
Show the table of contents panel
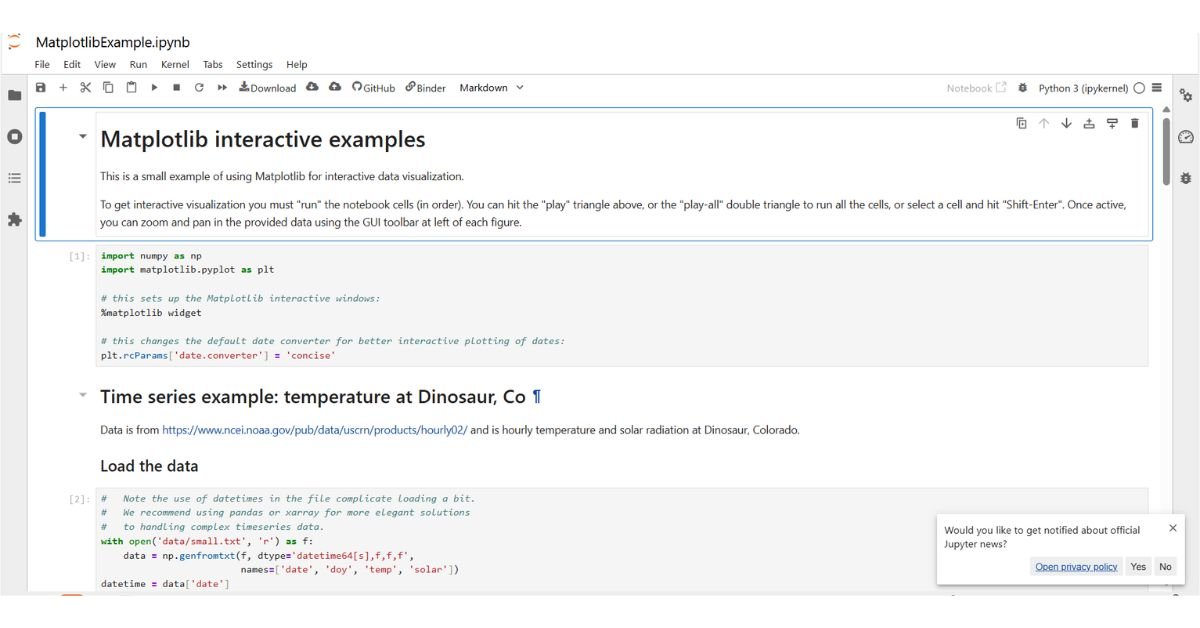pyautogui.click(x=14, y=180)
